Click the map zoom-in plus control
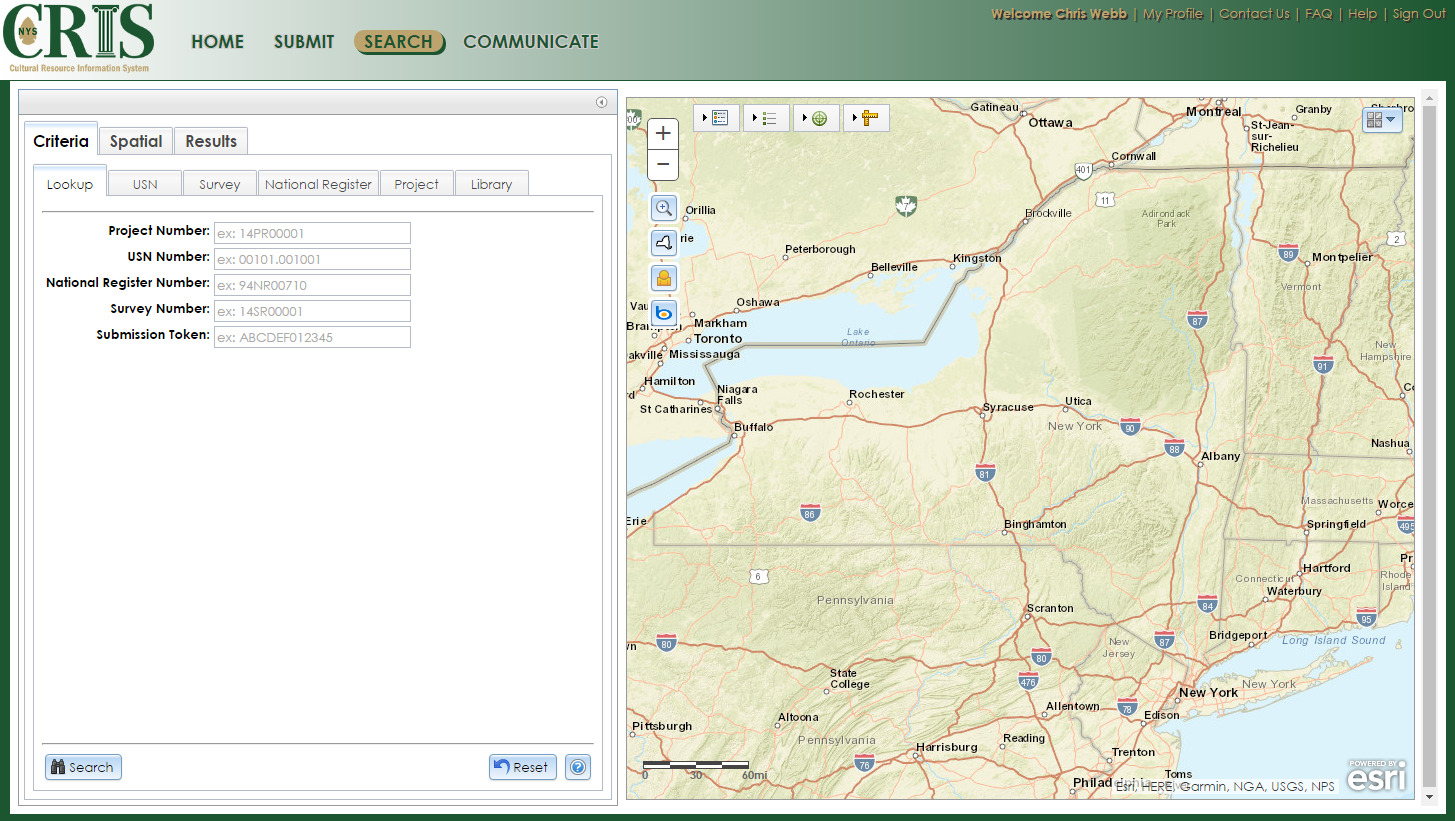The image size is (1455, 821). (x=663, y=131)
